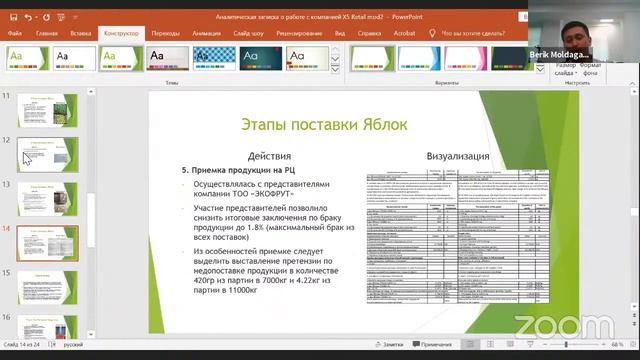Open the Рецензирование ribbon tab
This screenshot has width=640, height=360.
click(x=299, y=33)
